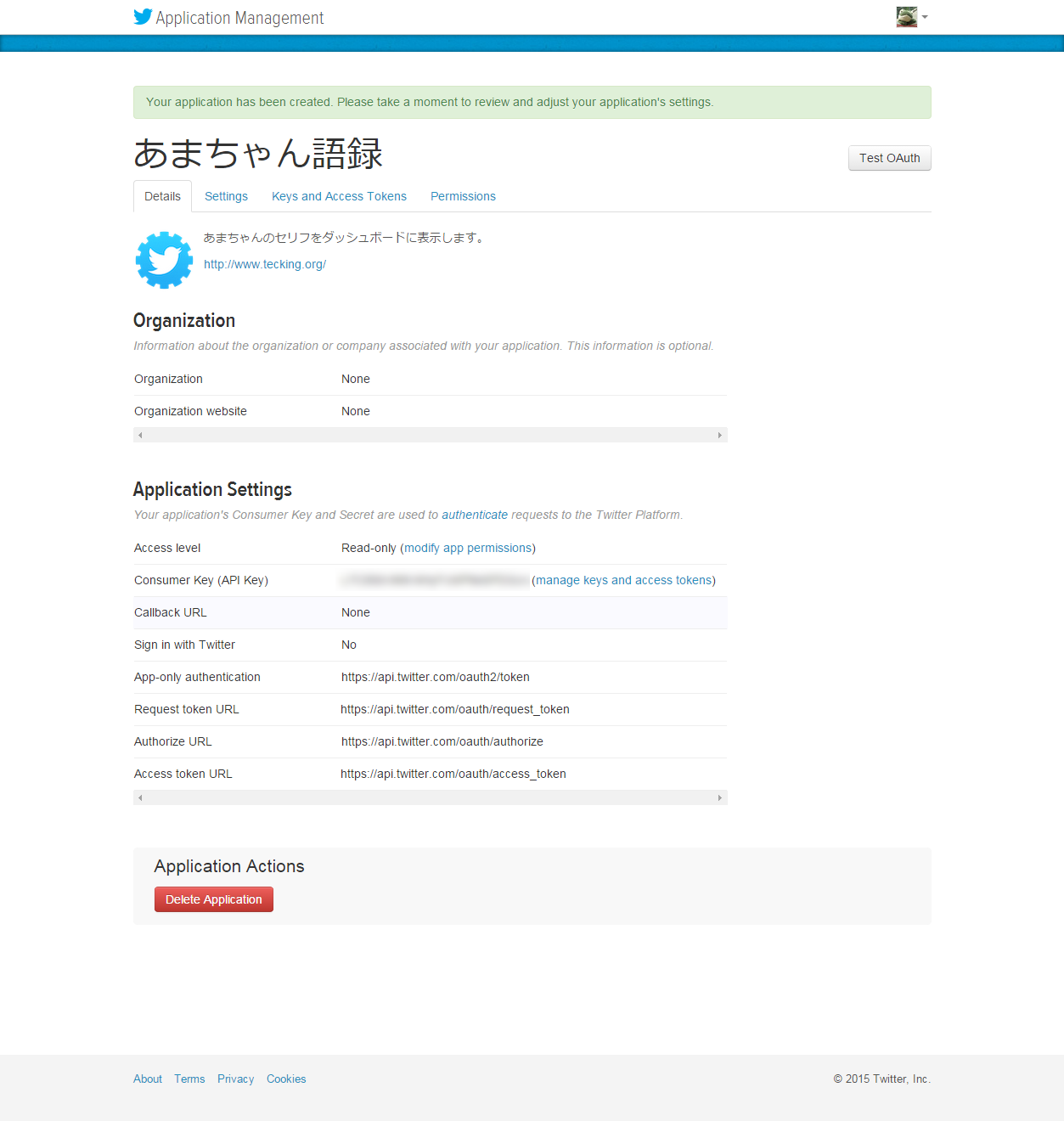Viewport: 1064px width, 1121px height.
Task: Click the application created success message
Action: click(532, 102)
